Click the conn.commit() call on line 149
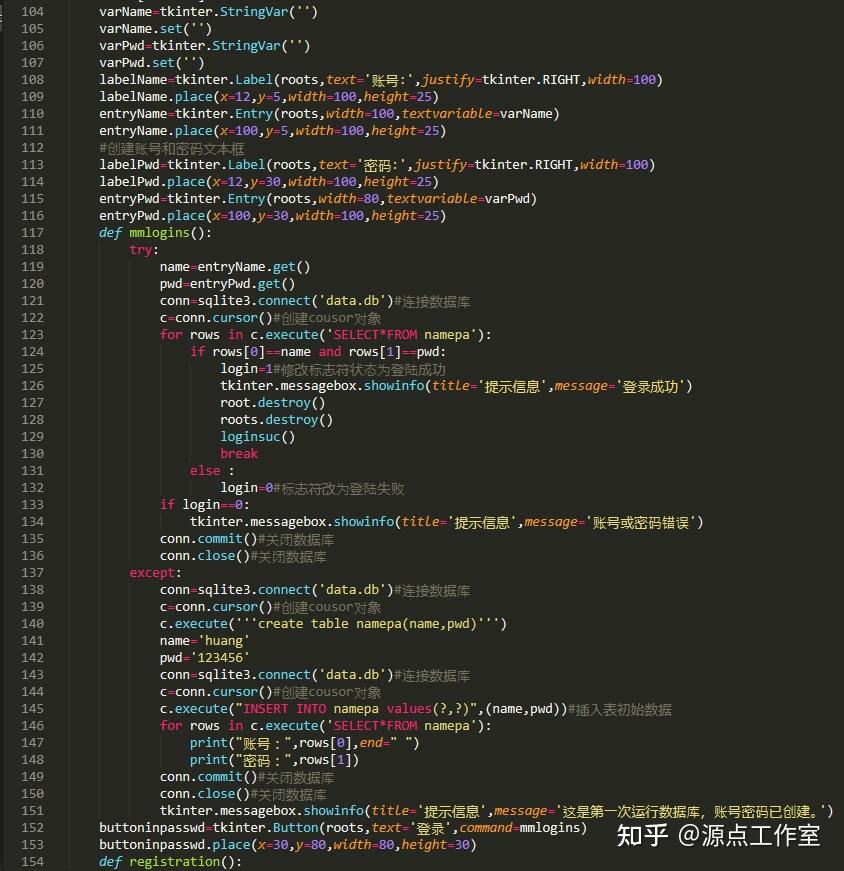Viewport: 844px width, 871px height. (202, 776)
